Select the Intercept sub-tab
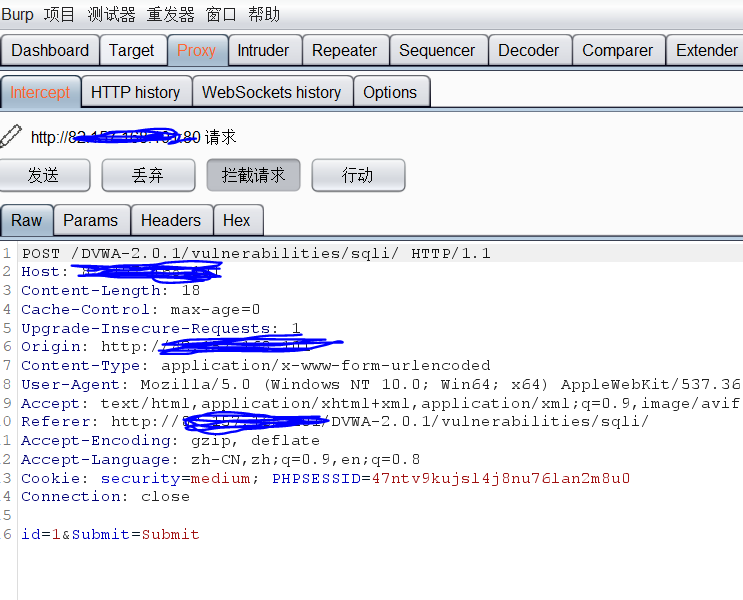 (x=40, y=92)
